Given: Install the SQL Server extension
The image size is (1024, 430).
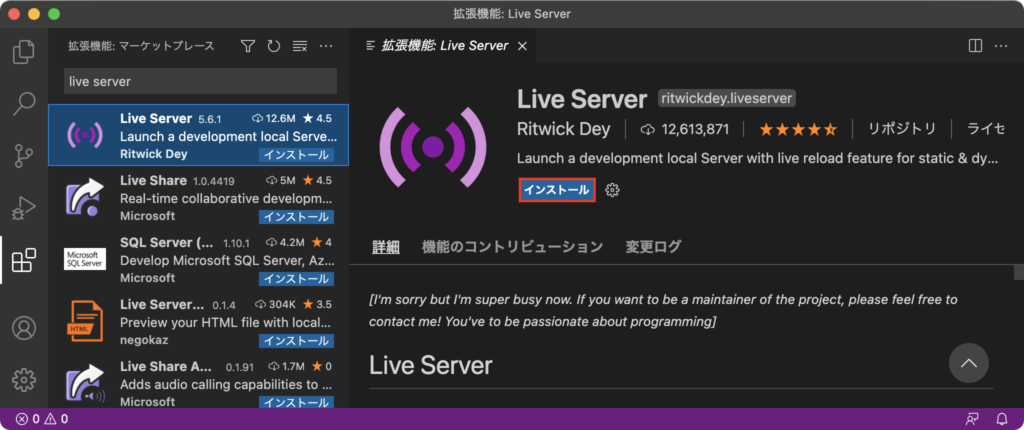Looking at the screenshot, I should pos(296,278).
